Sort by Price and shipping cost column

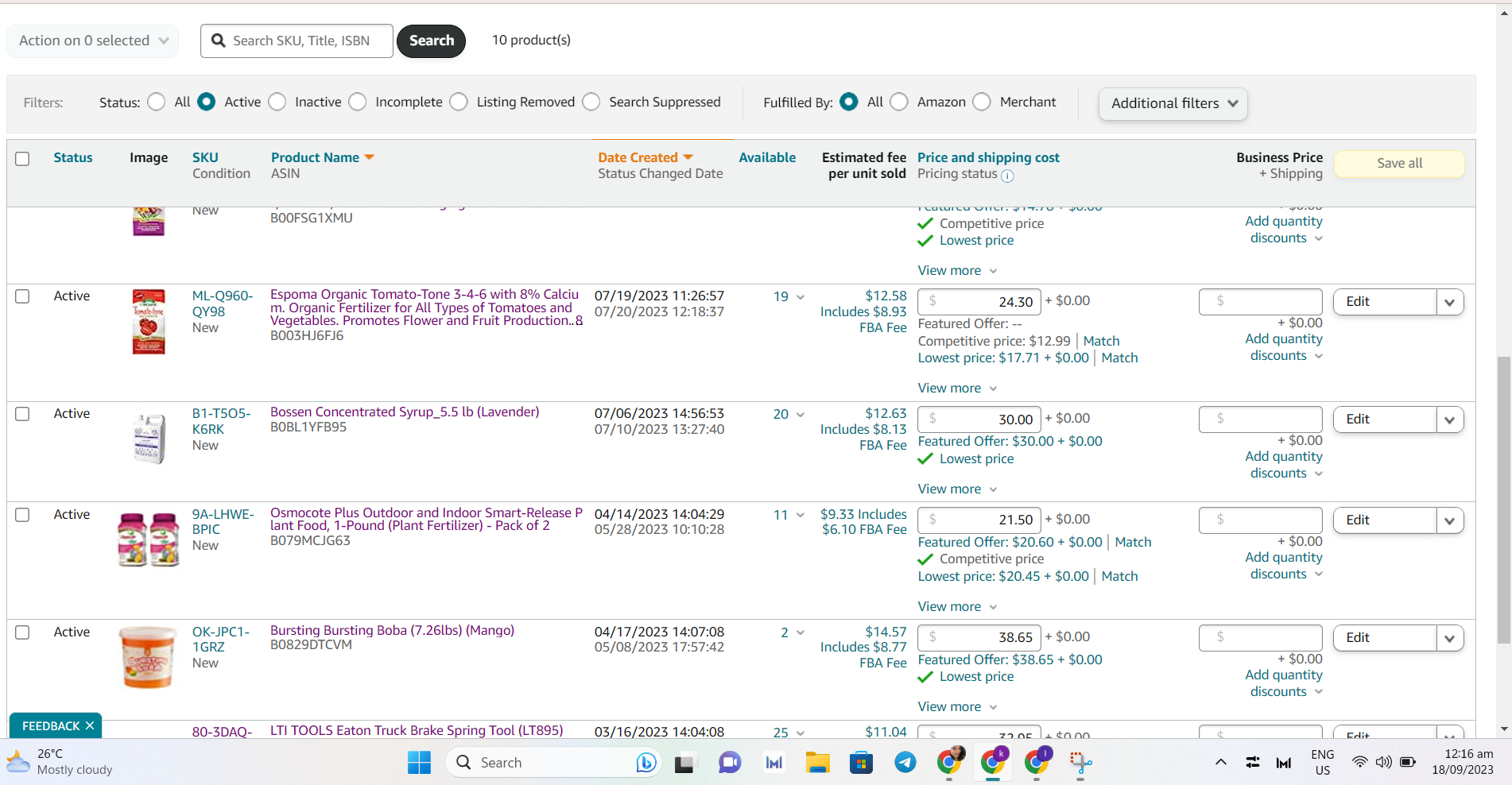(988, 157)
